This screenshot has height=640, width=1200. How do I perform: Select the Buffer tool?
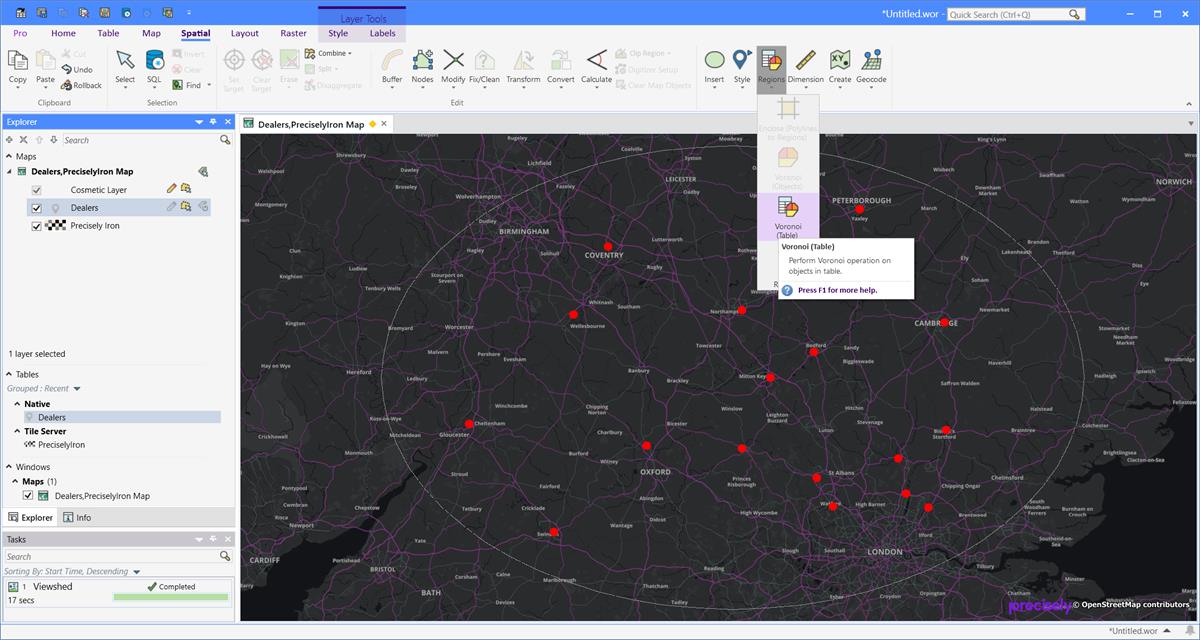391,66
